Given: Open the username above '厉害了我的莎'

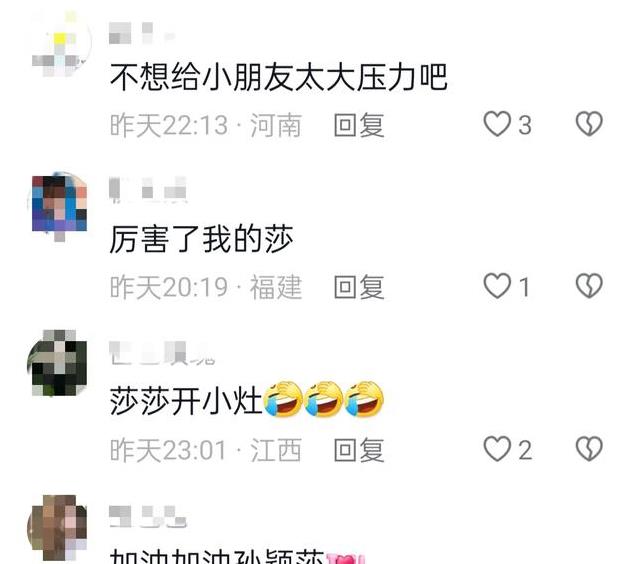Looking at the screenshot, I should (x=148, y=189).
